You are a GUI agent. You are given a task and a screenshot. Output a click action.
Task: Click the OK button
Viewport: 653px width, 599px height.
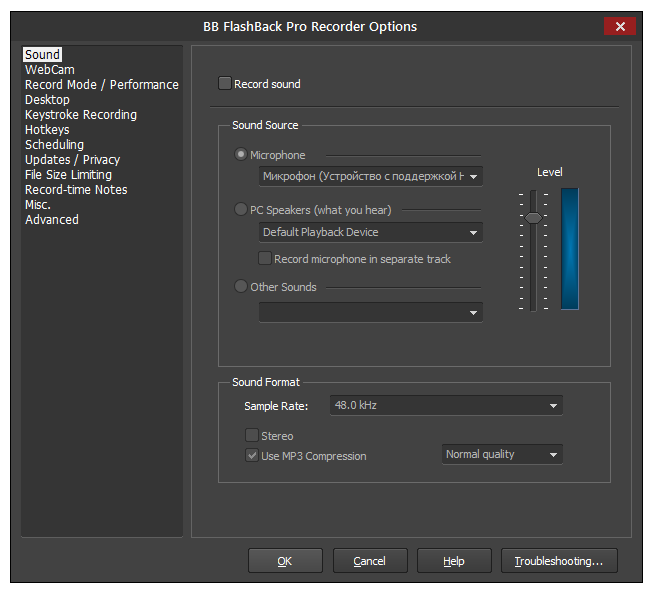285,561
